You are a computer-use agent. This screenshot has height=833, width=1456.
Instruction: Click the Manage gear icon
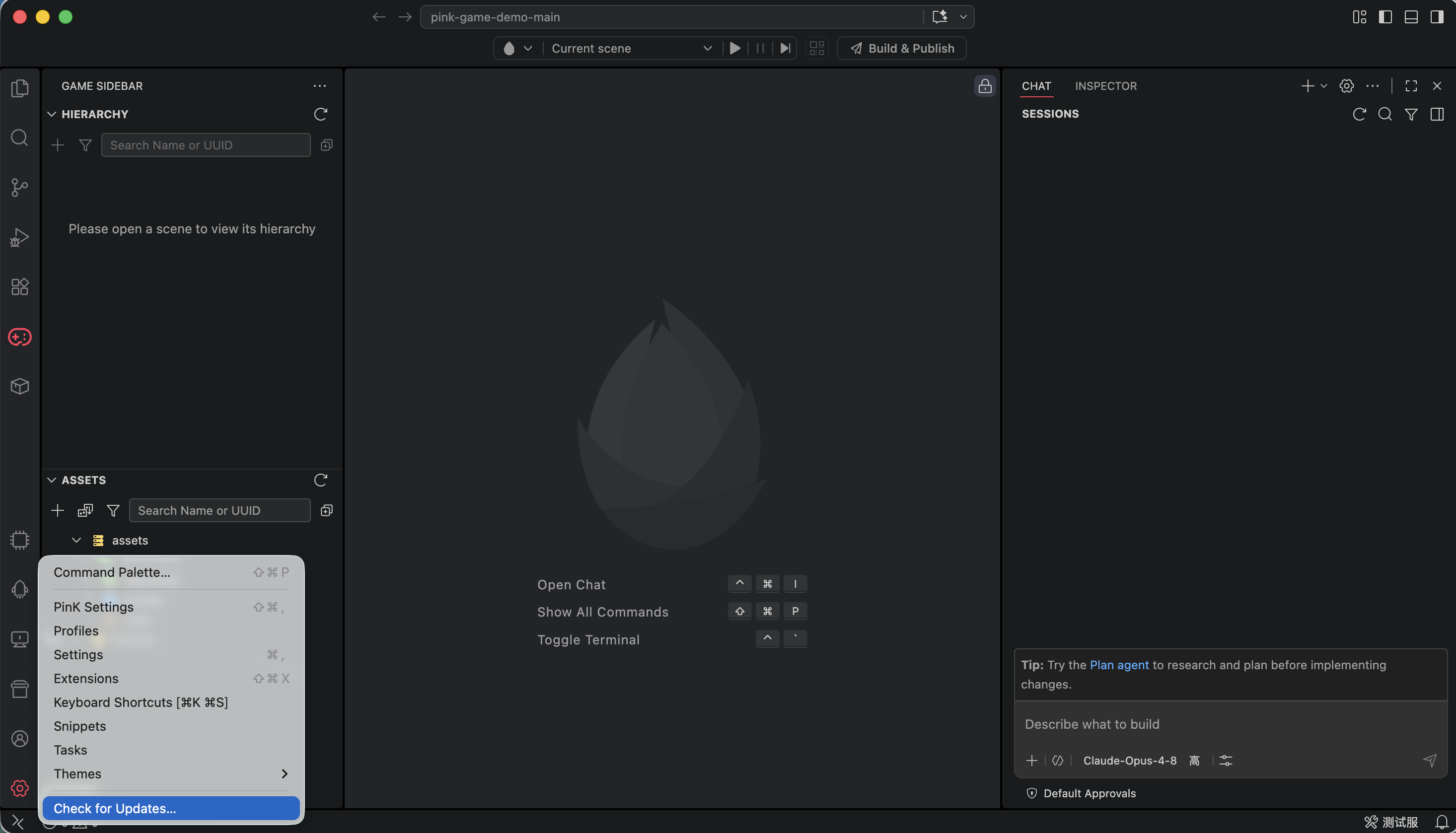point(20,788)
